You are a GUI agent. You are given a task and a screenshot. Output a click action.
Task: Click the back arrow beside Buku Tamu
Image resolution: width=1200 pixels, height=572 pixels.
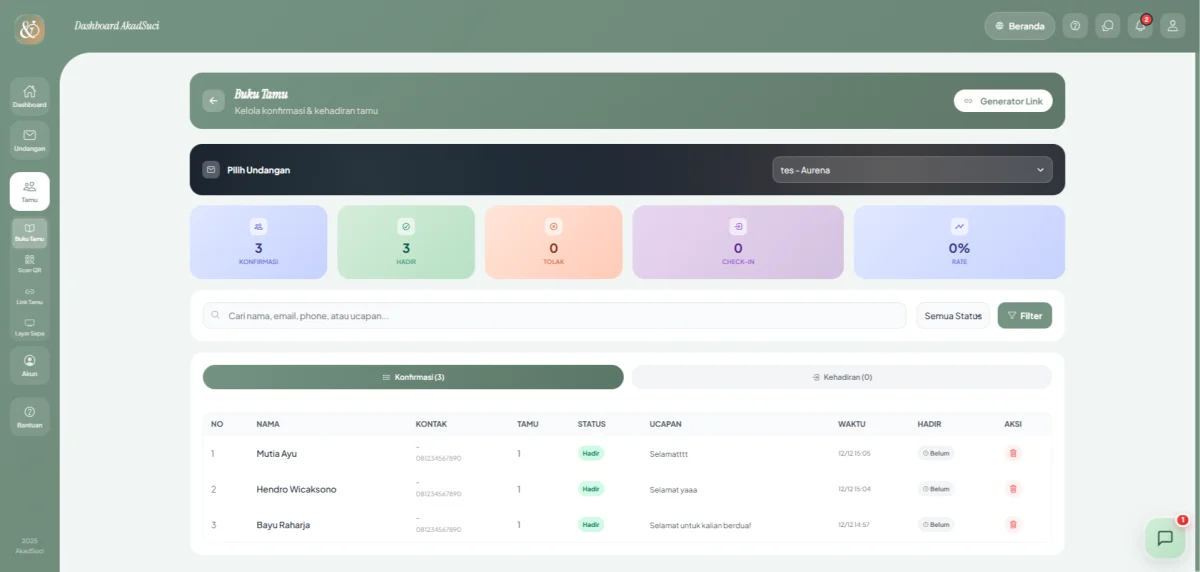point(213,100)
